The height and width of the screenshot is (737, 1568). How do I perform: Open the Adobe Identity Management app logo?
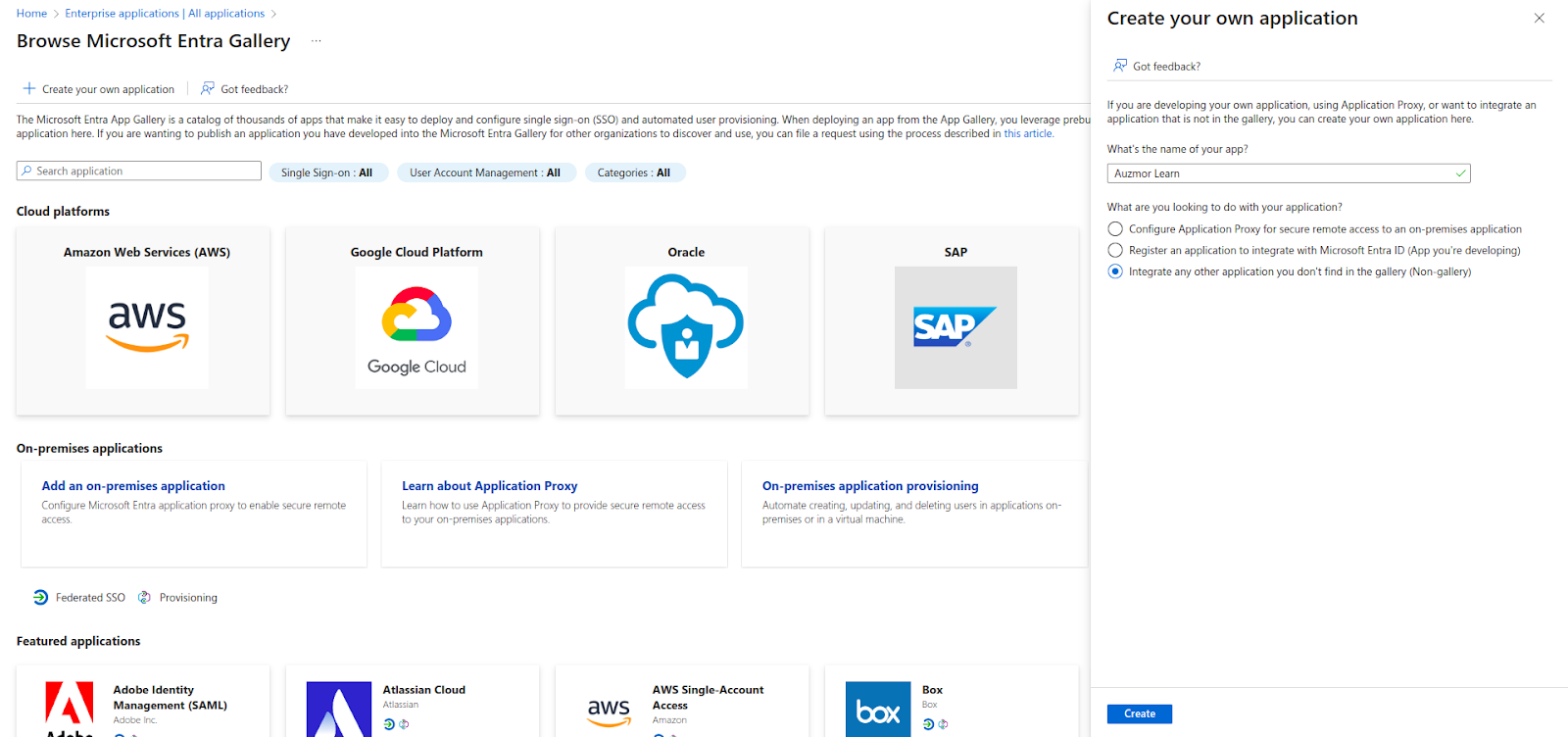tap(70, 710)
